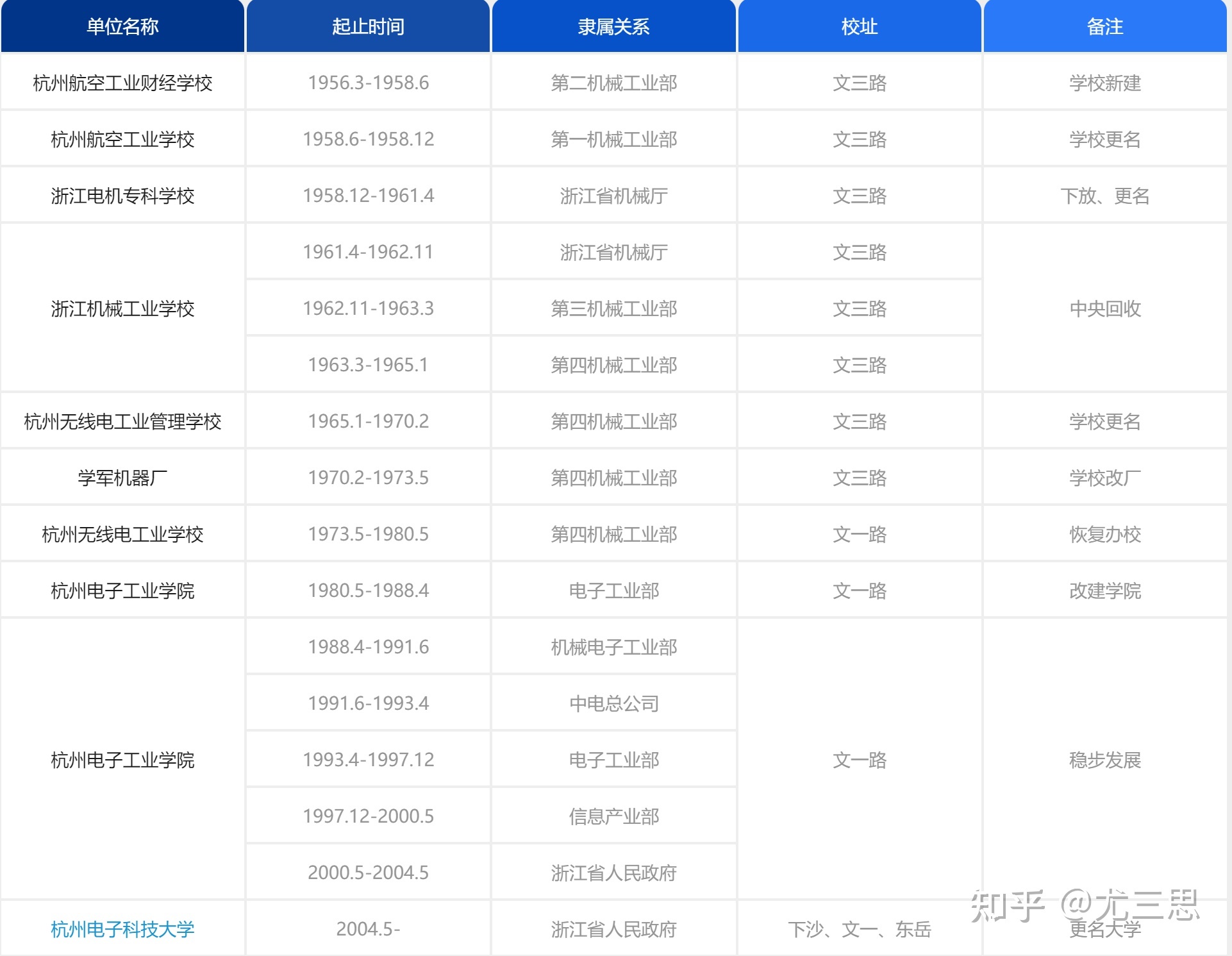Select the 2004.5- date cell

pyautogui.click(x=368, y=928)
